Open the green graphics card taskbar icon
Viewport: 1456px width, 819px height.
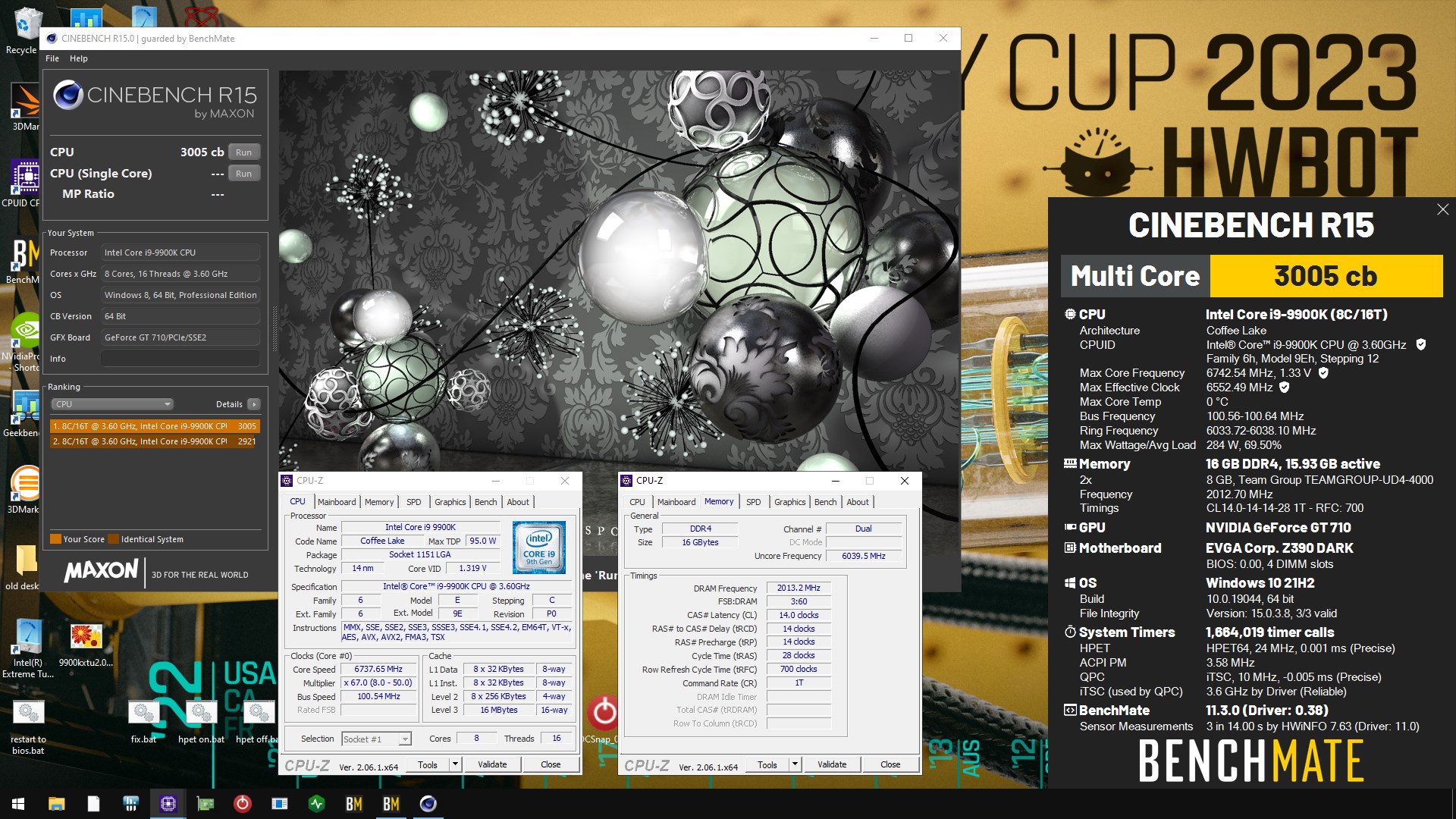click(205, 804)
